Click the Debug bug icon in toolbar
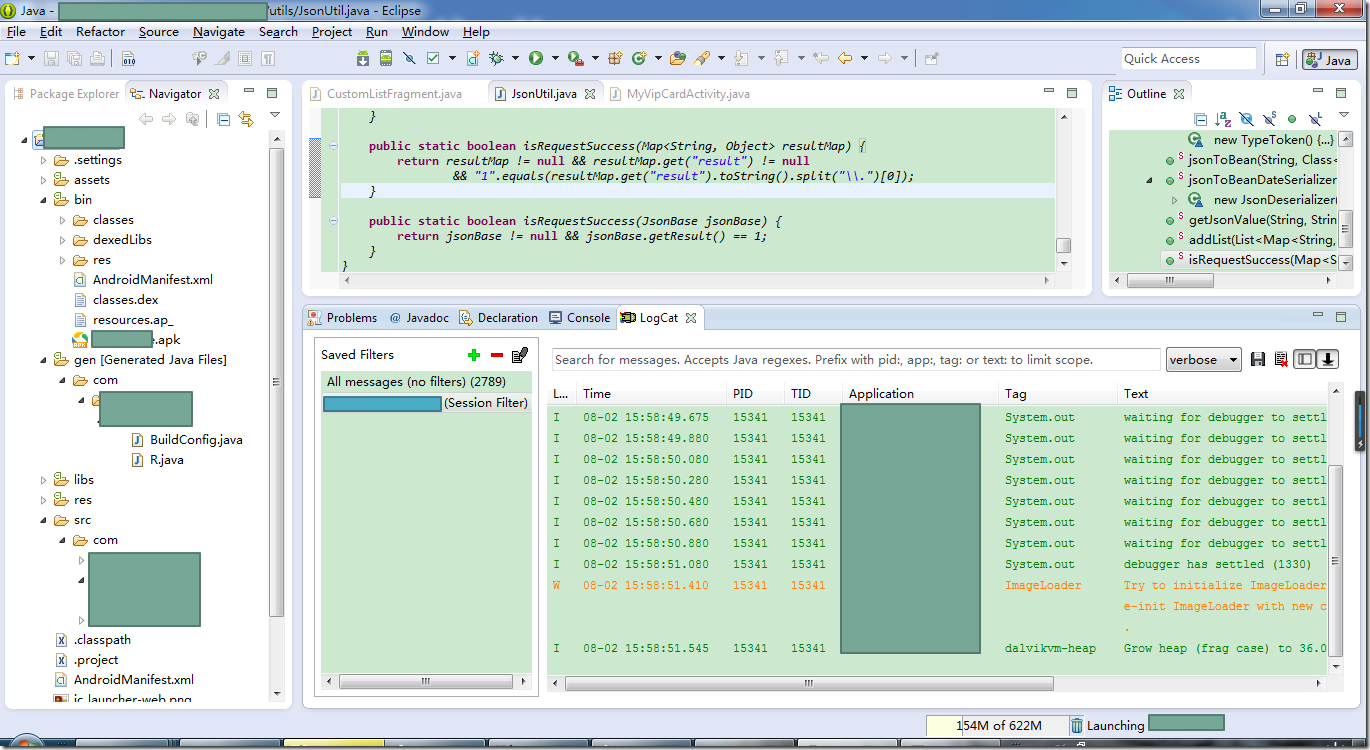1370x750 pixels. pyautogui.click(x=497, y=59)
